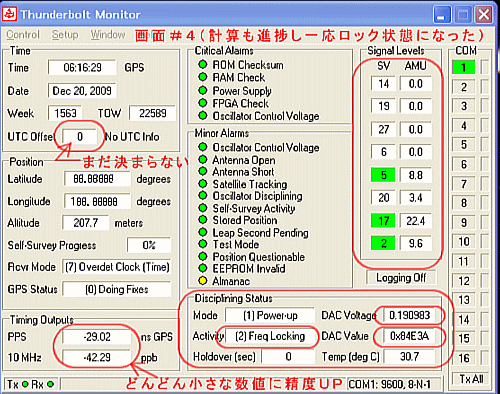
Task: Open the Control menu
Action: click(23, 34)
